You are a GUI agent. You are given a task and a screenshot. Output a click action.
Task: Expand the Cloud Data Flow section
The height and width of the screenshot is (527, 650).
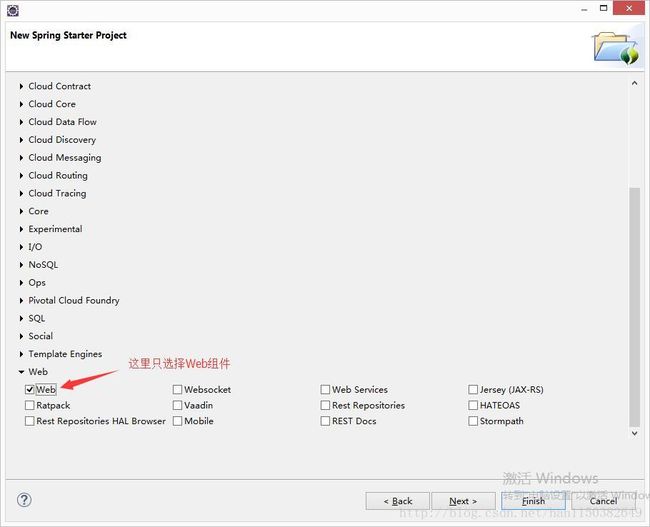21,122
